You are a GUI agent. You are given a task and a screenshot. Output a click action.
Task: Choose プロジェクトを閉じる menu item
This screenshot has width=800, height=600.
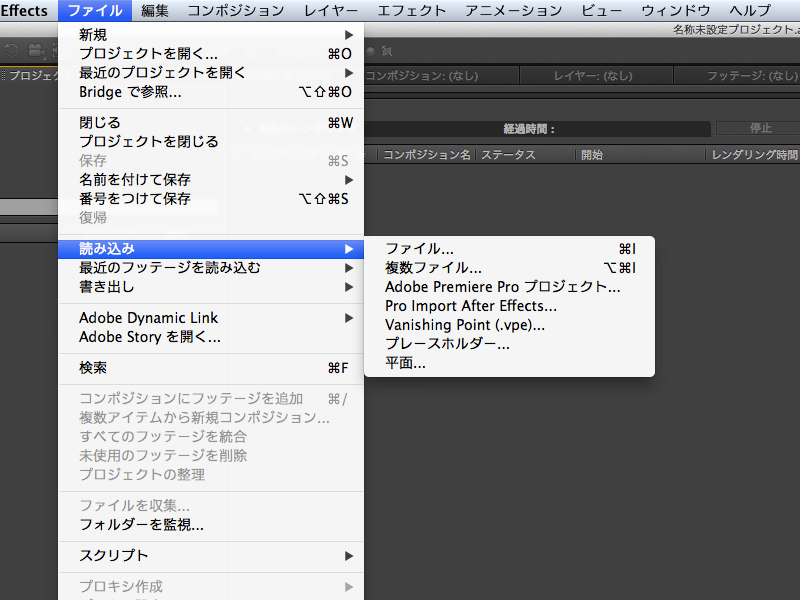pyautogui.click(x=211, y=141)
